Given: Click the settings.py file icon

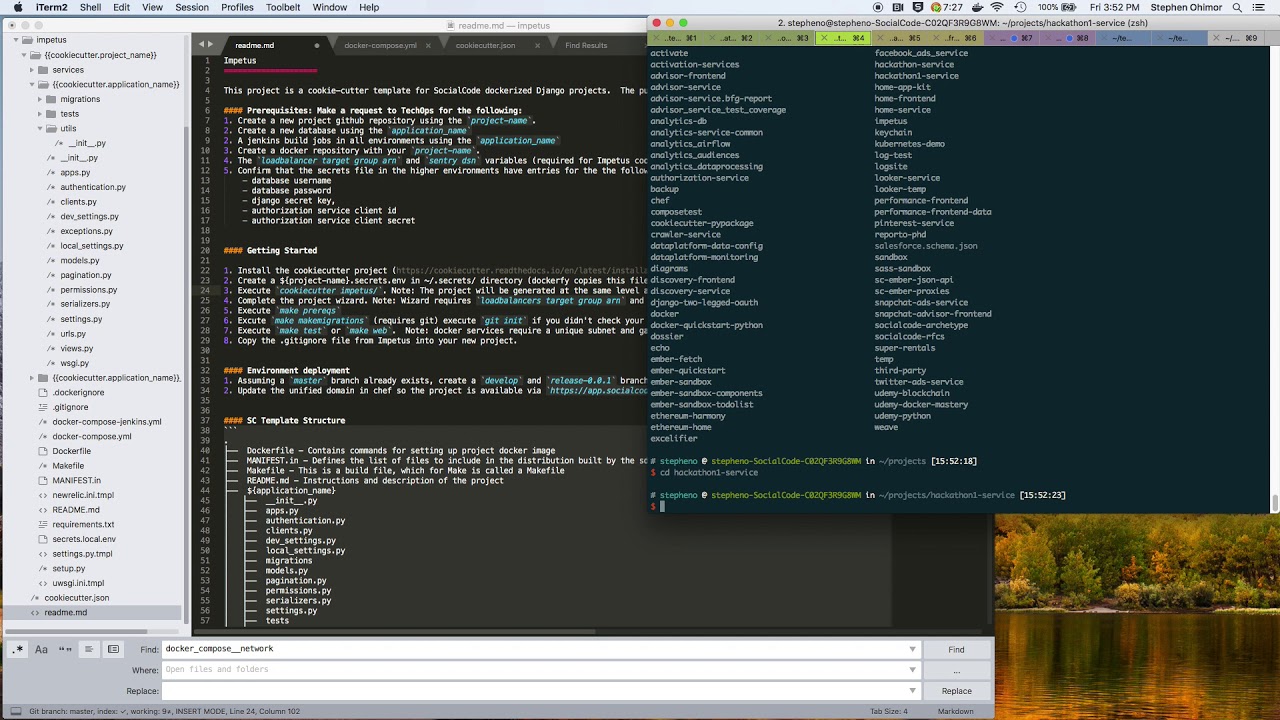Looking at the screenshot, I should [51, 319].
